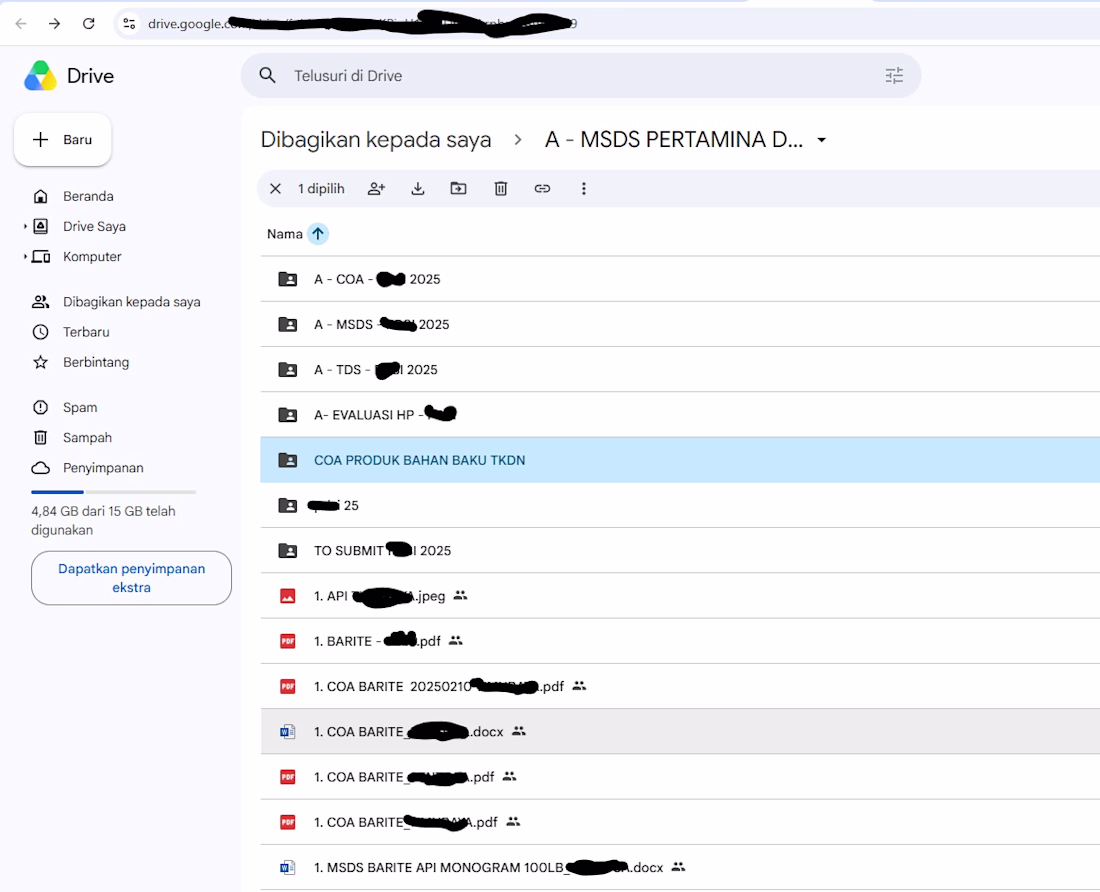Download the selected item
Image resolution: width=1100 pixels, height=892 pixels.
click(x=417, y=189)
